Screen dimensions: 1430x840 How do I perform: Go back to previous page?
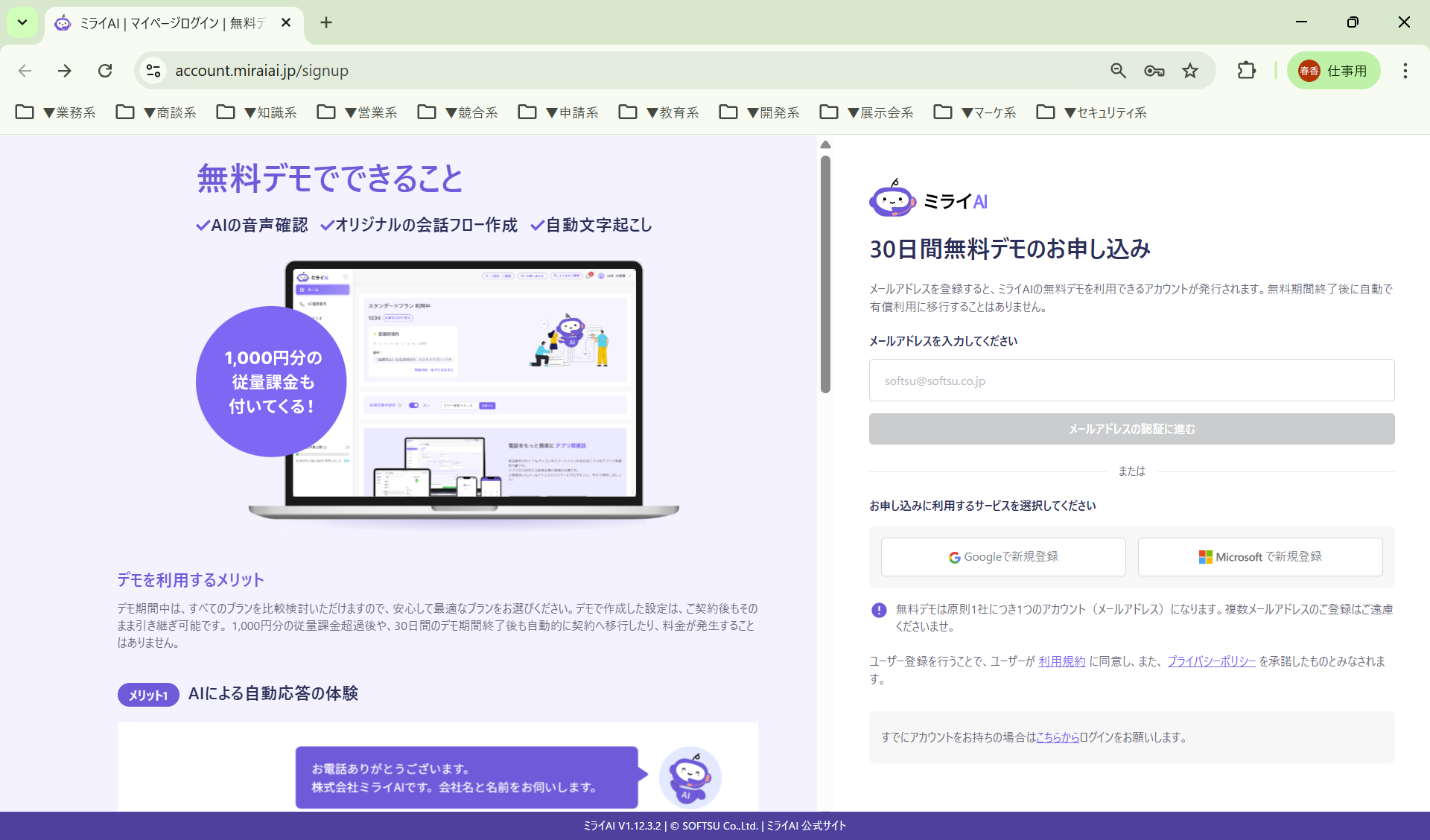coord(25,71)
